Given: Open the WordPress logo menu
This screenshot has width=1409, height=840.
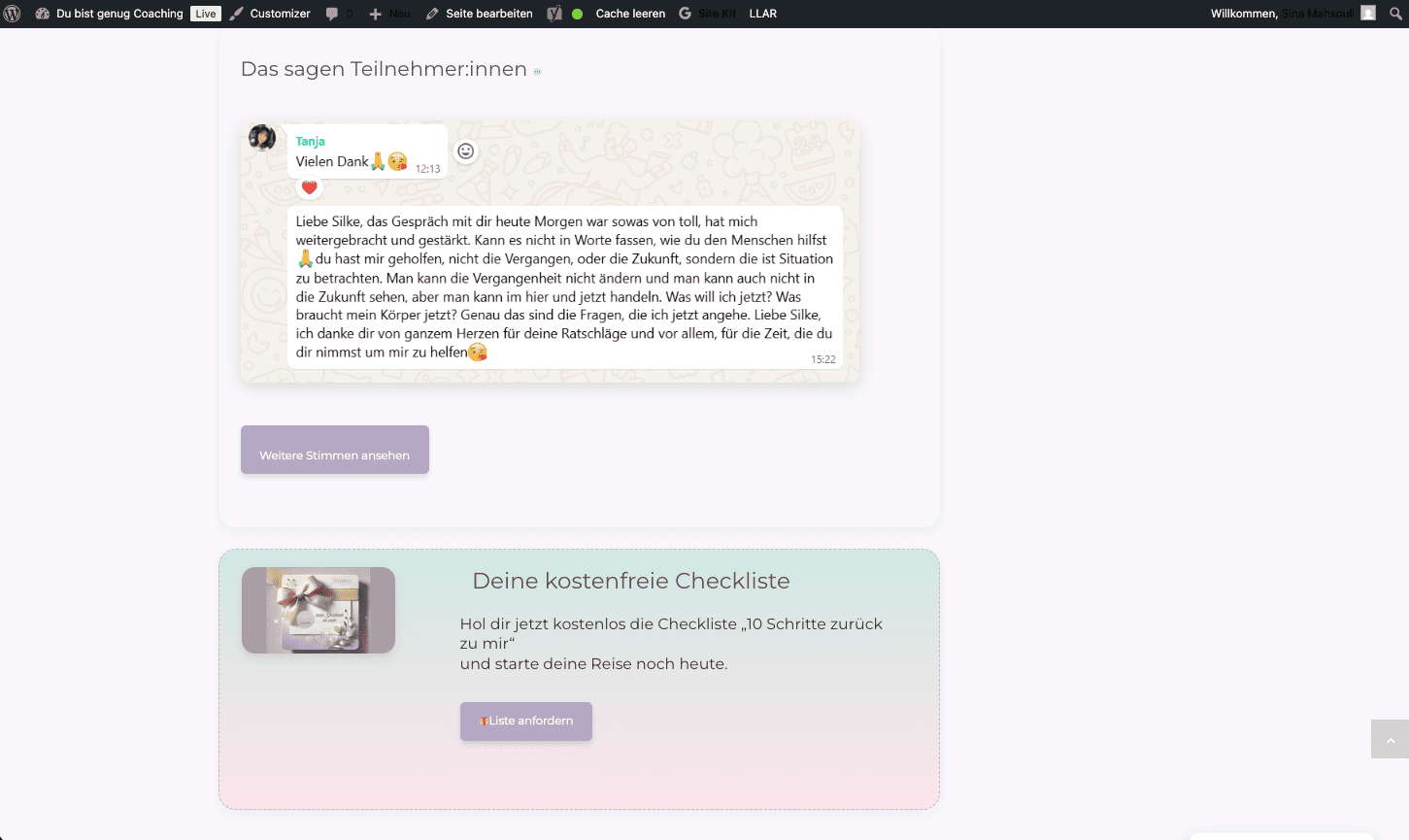Looking at the screenshot, I should 13,14.
